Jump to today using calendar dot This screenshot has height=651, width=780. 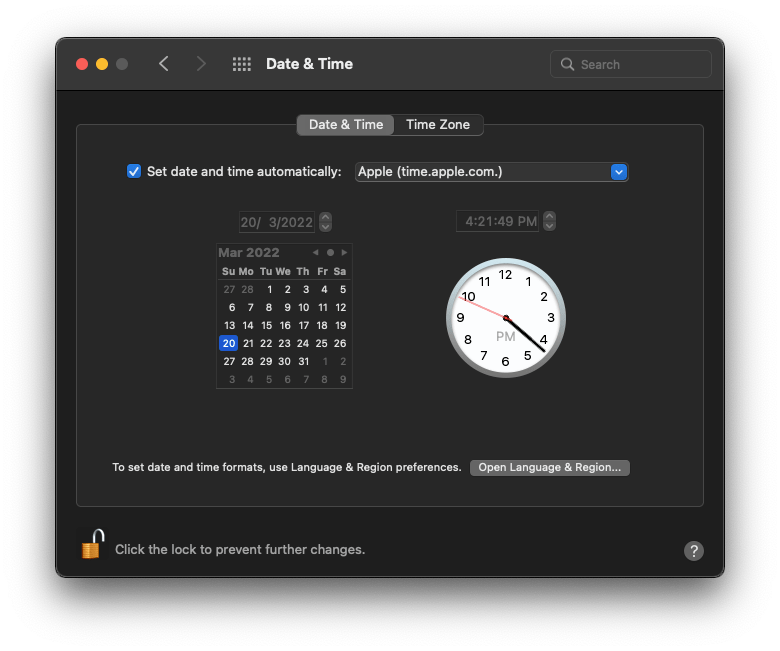click(331, 253)
